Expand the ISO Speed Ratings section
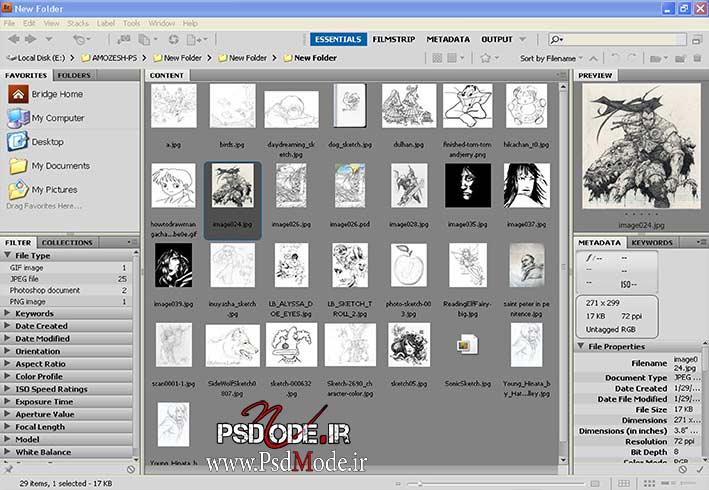Screen dimensions: 709x490 click(x=7, y=389)
